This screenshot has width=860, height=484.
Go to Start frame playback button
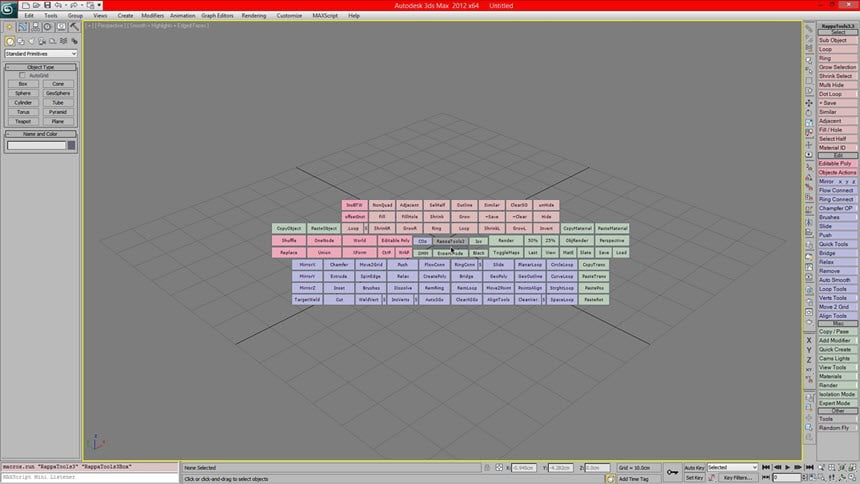(766, 468)
